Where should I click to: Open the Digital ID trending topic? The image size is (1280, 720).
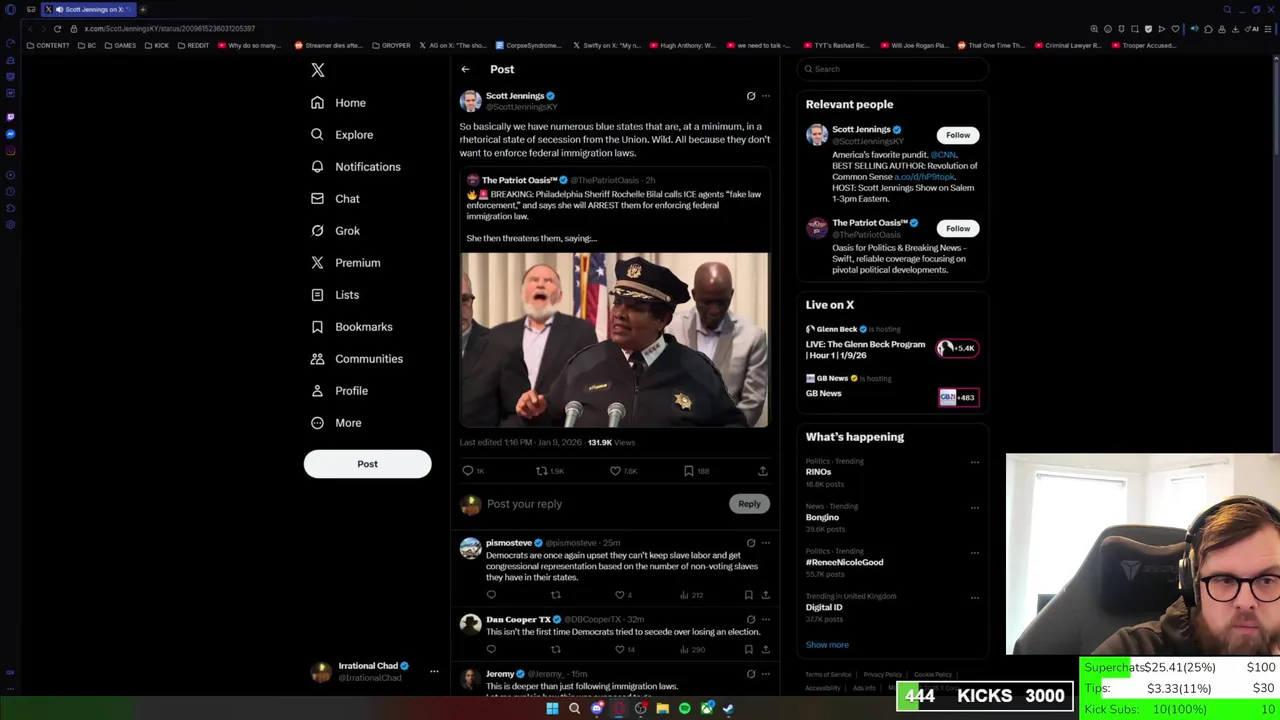824,607
